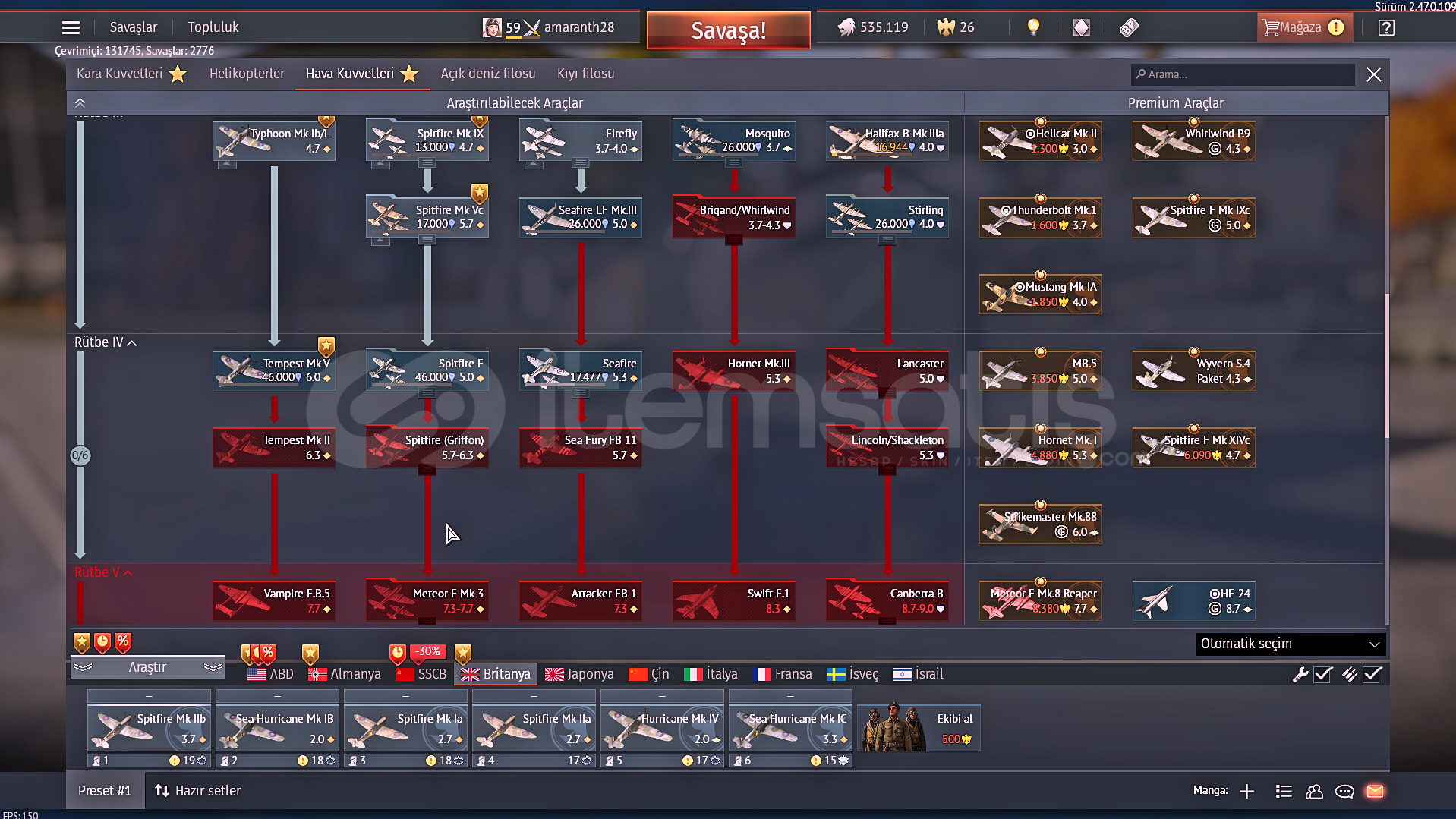1456x819 pixels.
Task: Expand the Mosquito group marker
Action: (x=733, y=163)
